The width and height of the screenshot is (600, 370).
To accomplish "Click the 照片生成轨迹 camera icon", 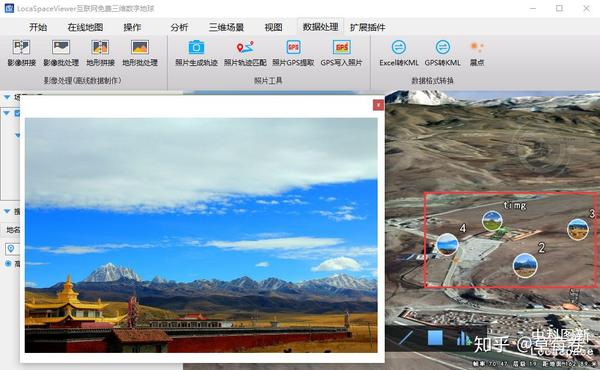I will [x=196, y=47].
